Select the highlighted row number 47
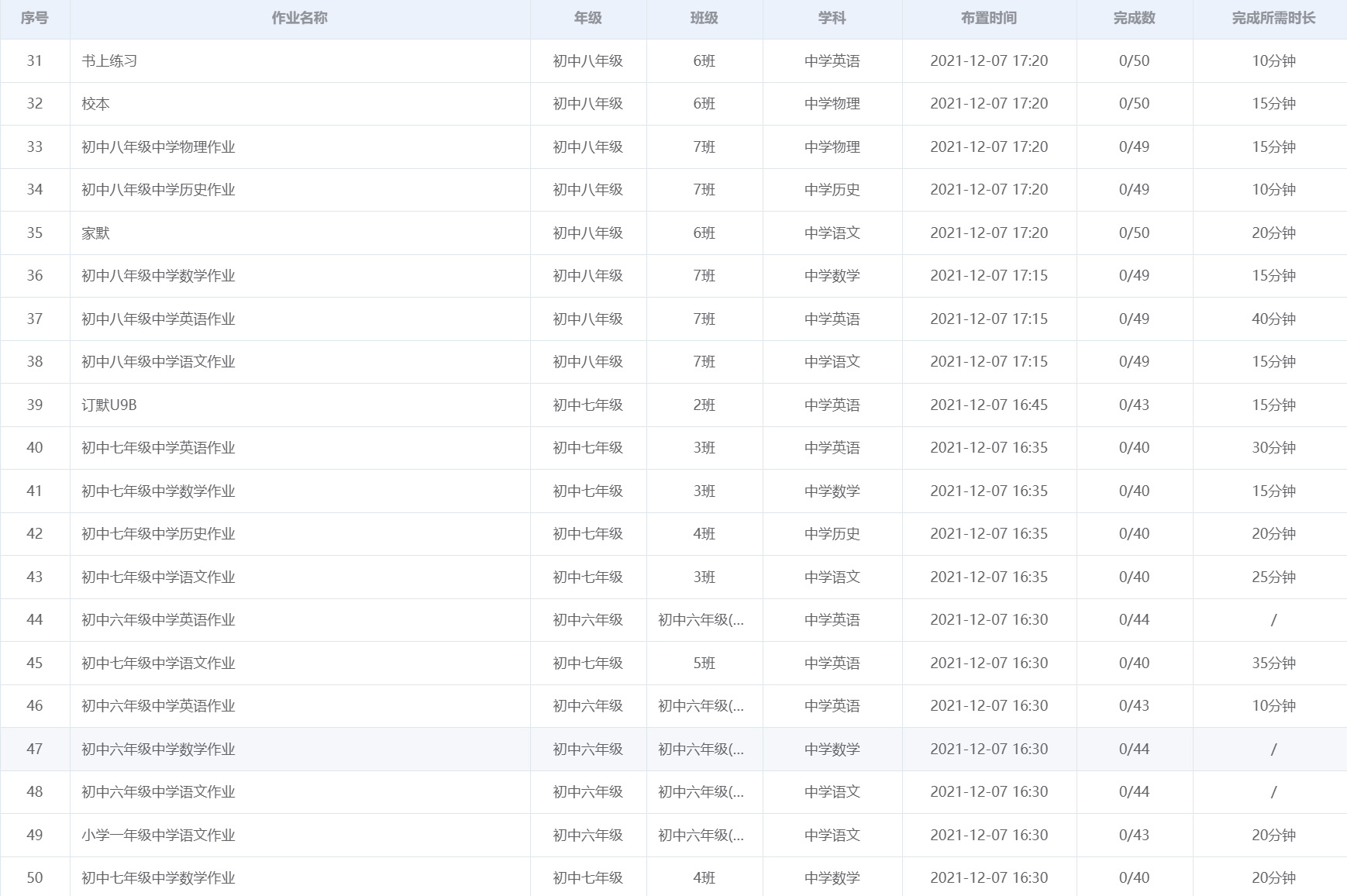 35,750
